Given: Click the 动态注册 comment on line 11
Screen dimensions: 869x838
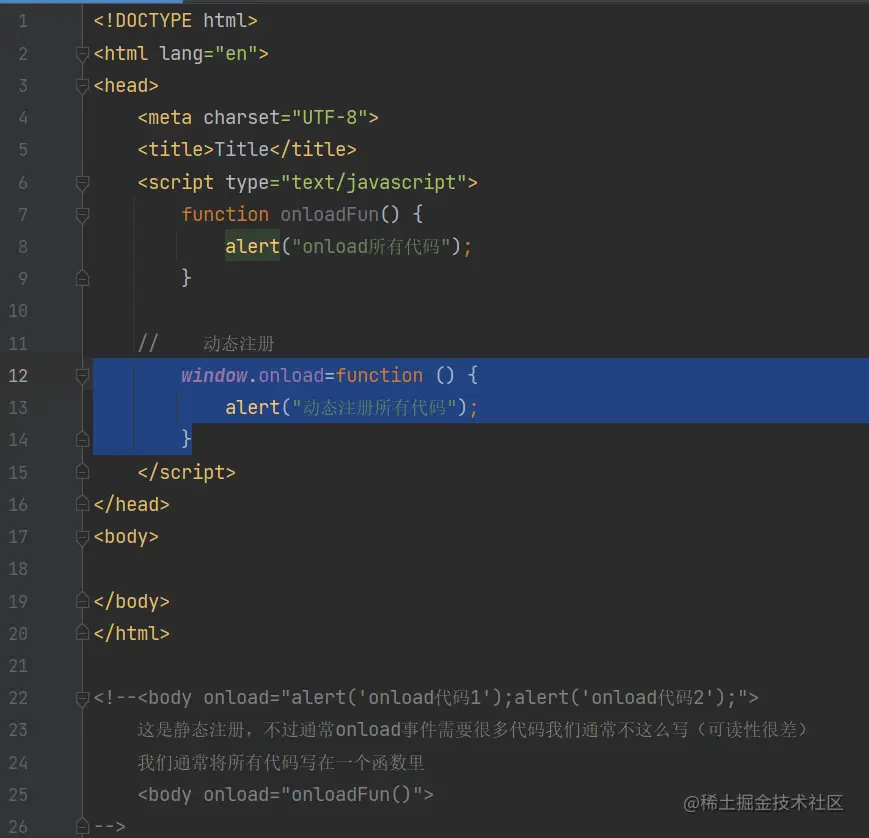Looking at the screenshot, I should tap(239, 344).
